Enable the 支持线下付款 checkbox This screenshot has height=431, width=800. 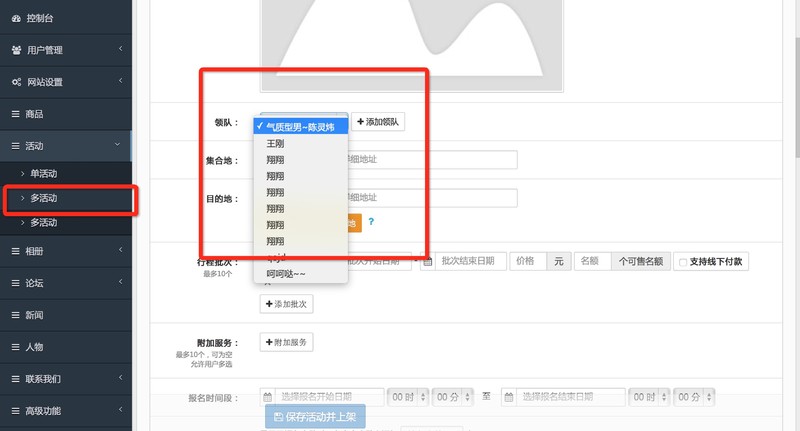683,262
